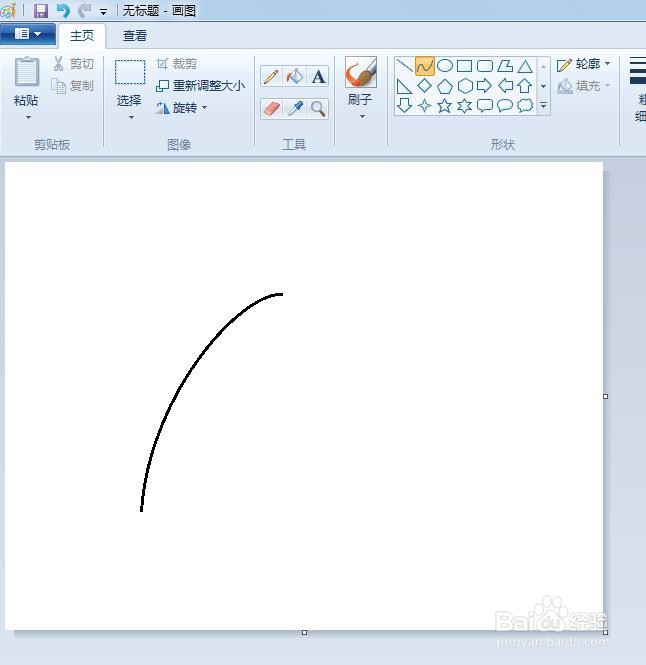Select the Rounded rectangular callout shape
This screenshot has width=646, height=665.
pyautogui.click(x=485, y=105)
